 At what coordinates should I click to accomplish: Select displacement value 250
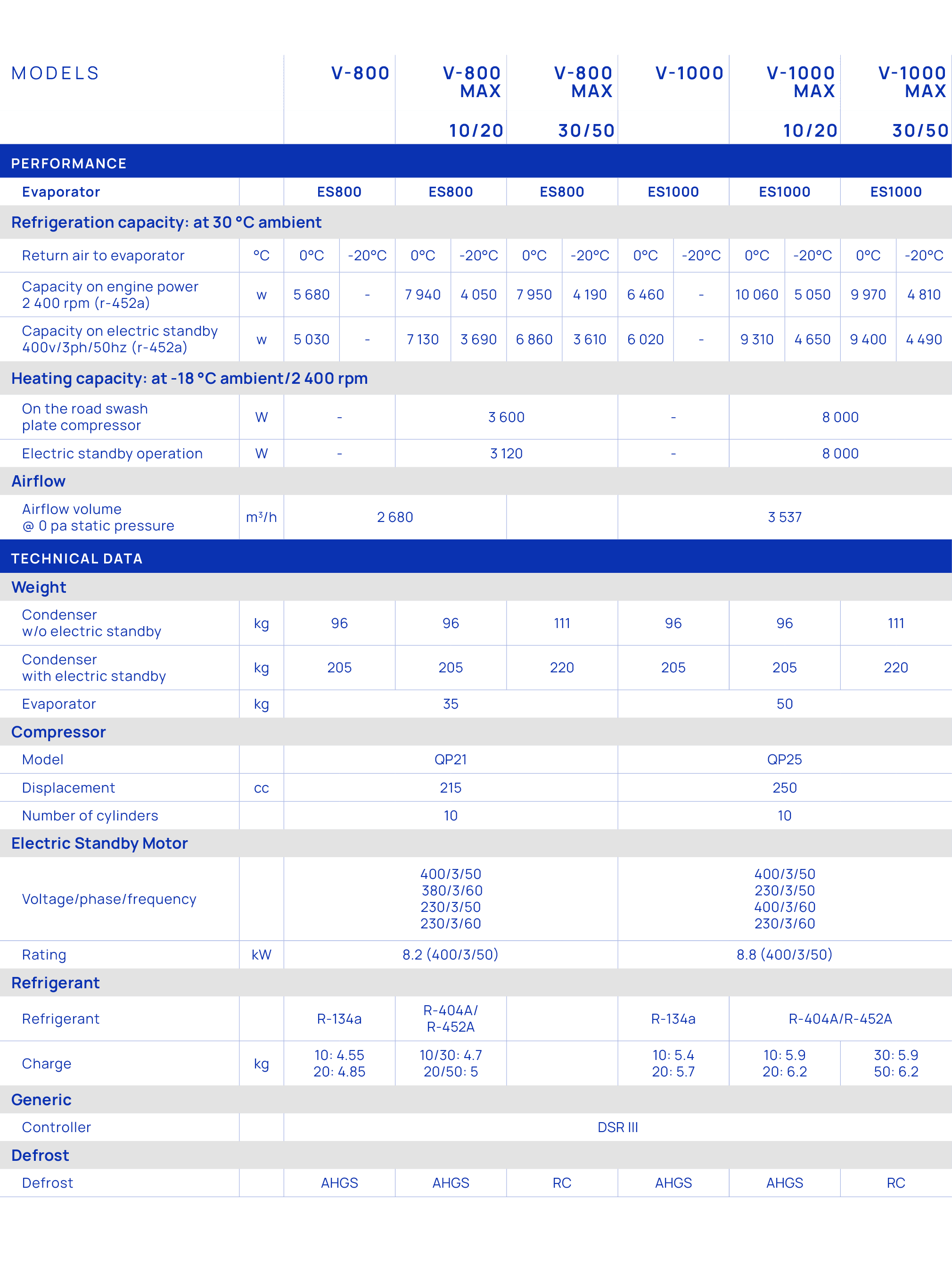click(784, 788)
